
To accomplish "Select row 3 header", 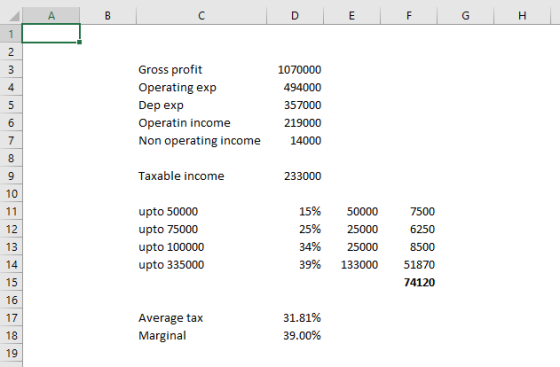I will 11,69.
